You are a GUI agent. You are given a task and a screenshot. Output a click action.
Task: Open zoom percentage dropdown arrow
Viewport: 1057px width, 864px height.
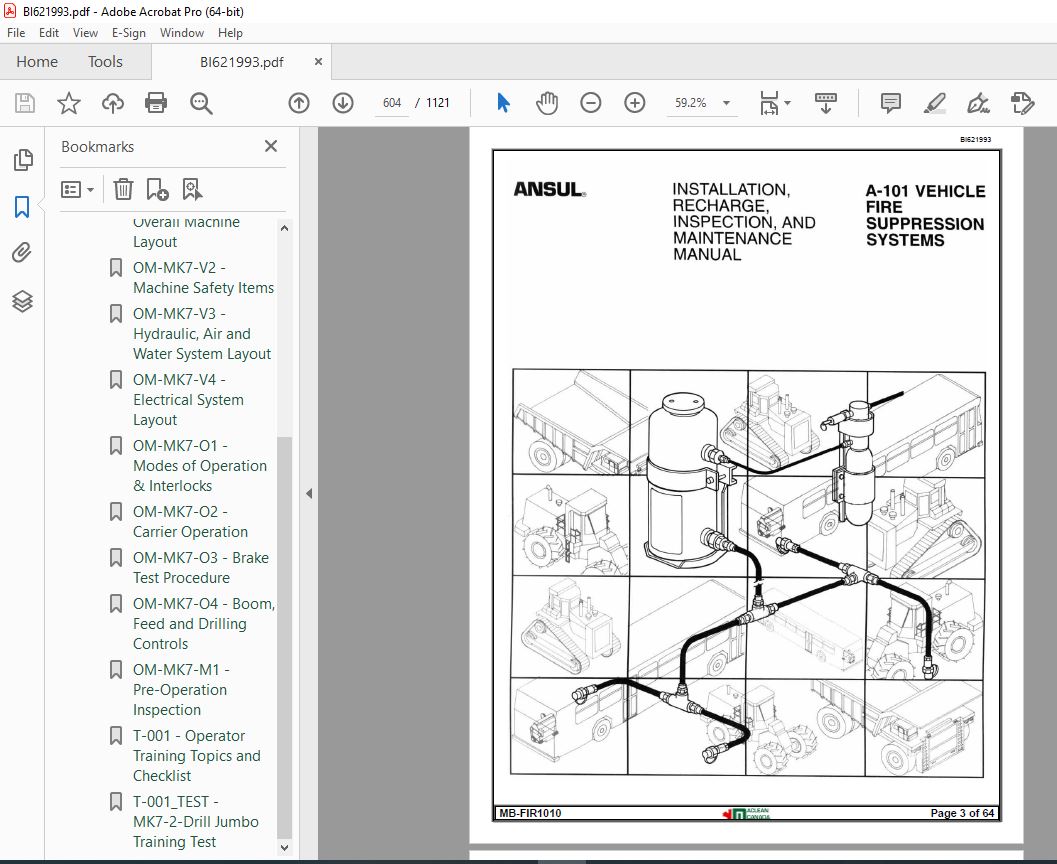click(727, 103)
